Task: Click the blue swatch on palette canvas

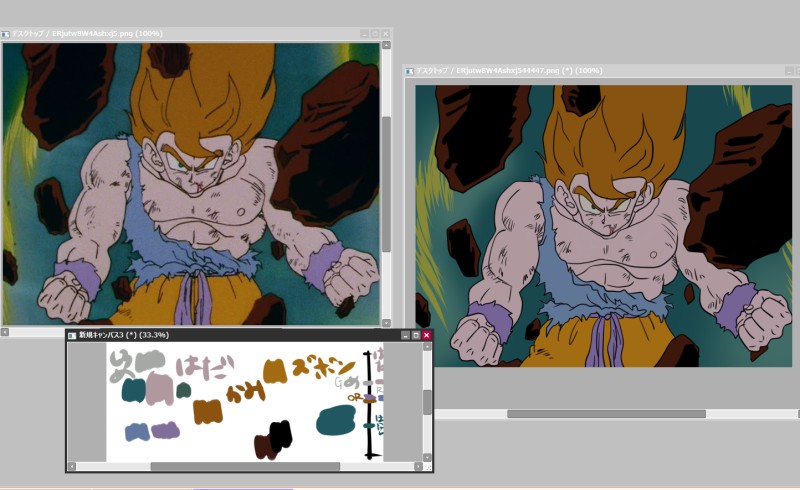Action: click(137, 432)
